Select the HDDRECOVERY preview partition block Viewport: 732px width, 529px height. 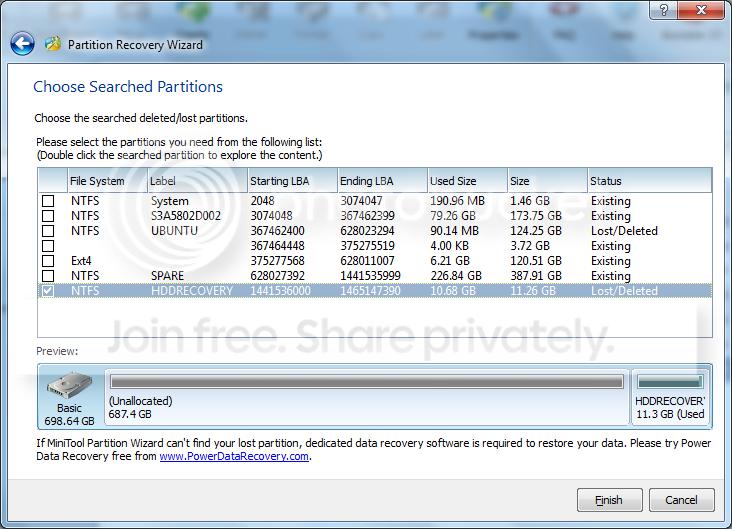670,397
